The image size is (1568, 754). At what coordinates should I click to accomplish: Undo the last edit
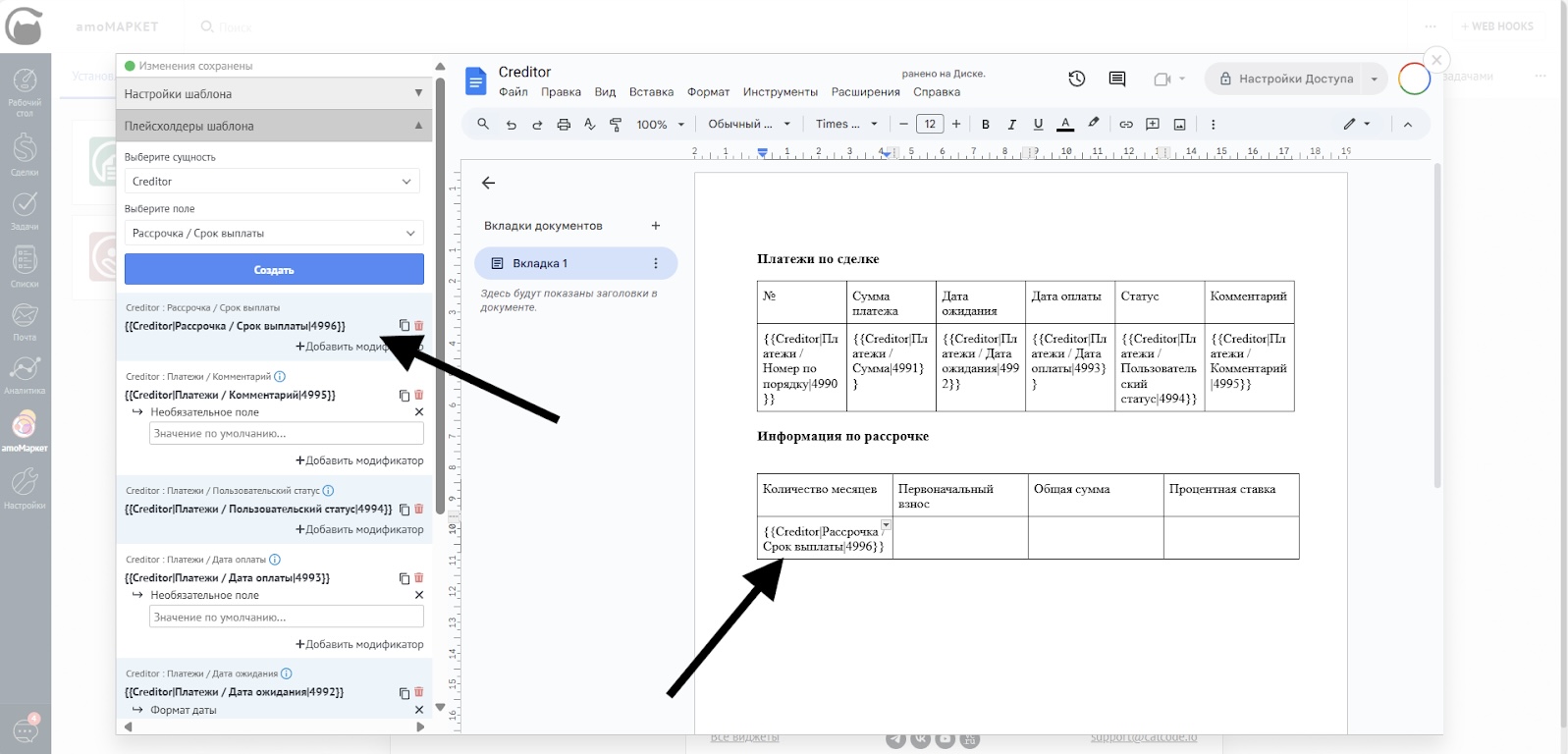click(x=511, y=125)
